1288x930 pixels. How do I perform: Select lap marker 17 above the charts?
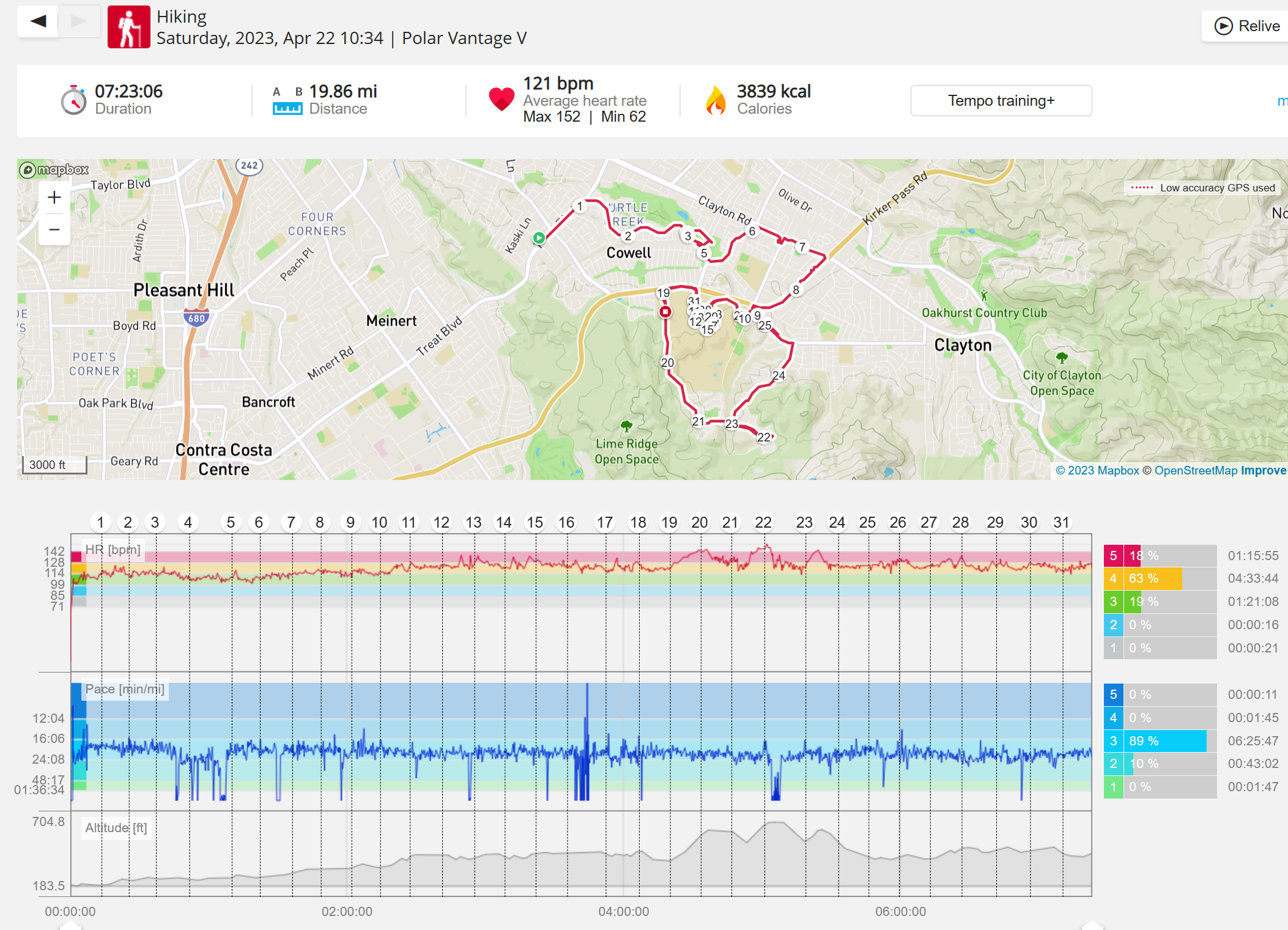coord(605,522)
